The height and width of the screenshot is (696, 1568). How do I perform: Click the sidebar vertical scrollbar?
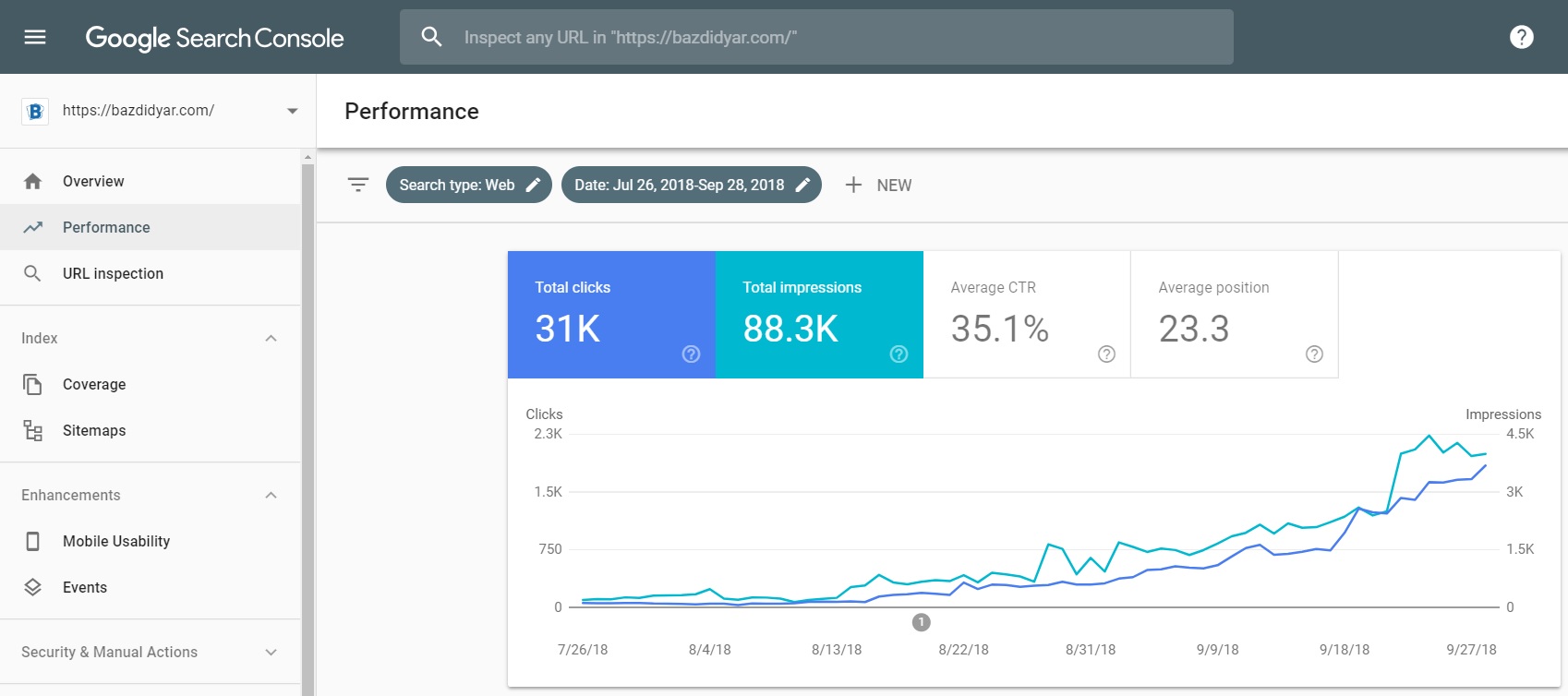click(x=308, y=429)
